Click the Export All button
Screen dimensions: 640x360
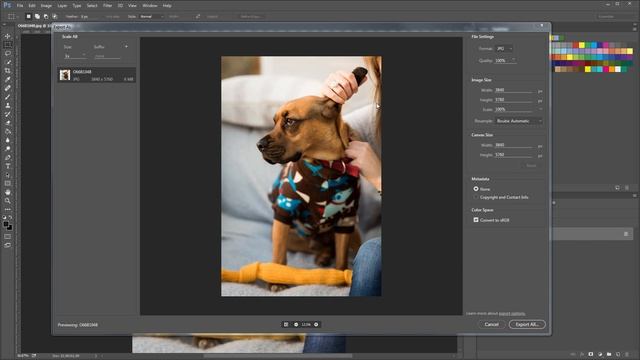click(x=527, y=324)
